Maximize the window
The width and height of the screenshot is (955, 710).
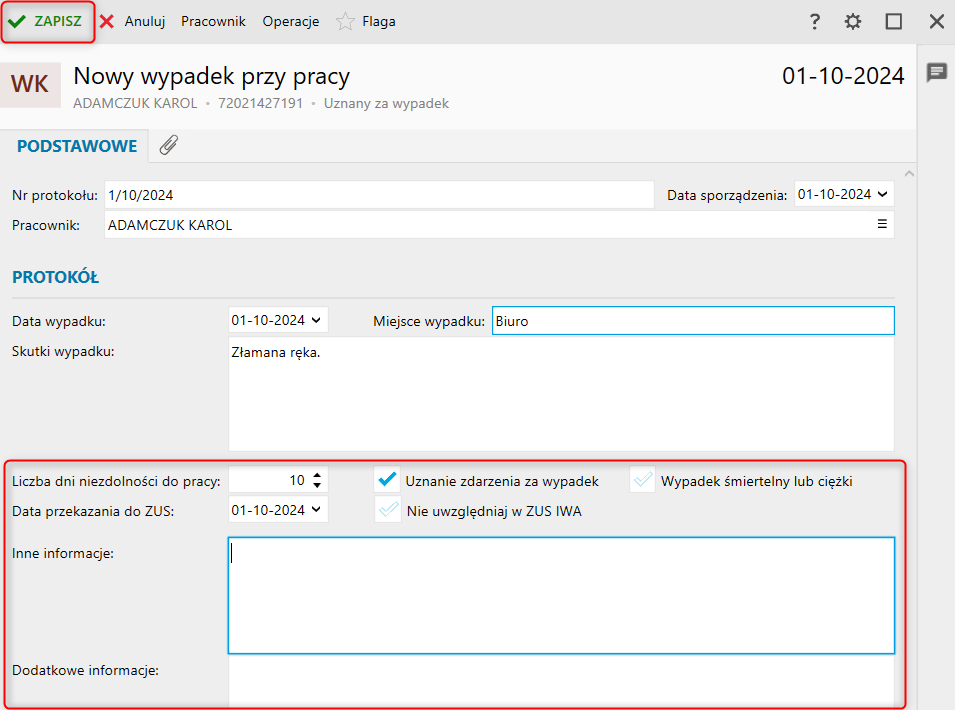pyautogui.click(x=893, y=22)
